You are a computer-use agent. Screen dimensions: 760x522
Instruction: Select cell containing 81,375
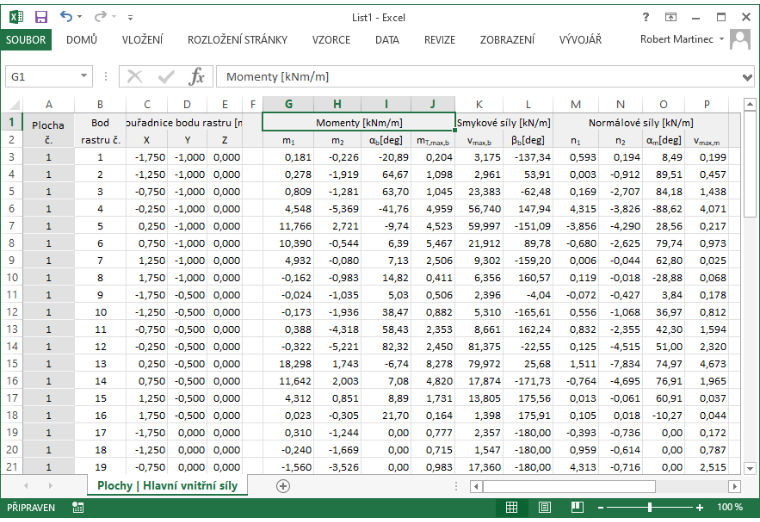[479, 347]
